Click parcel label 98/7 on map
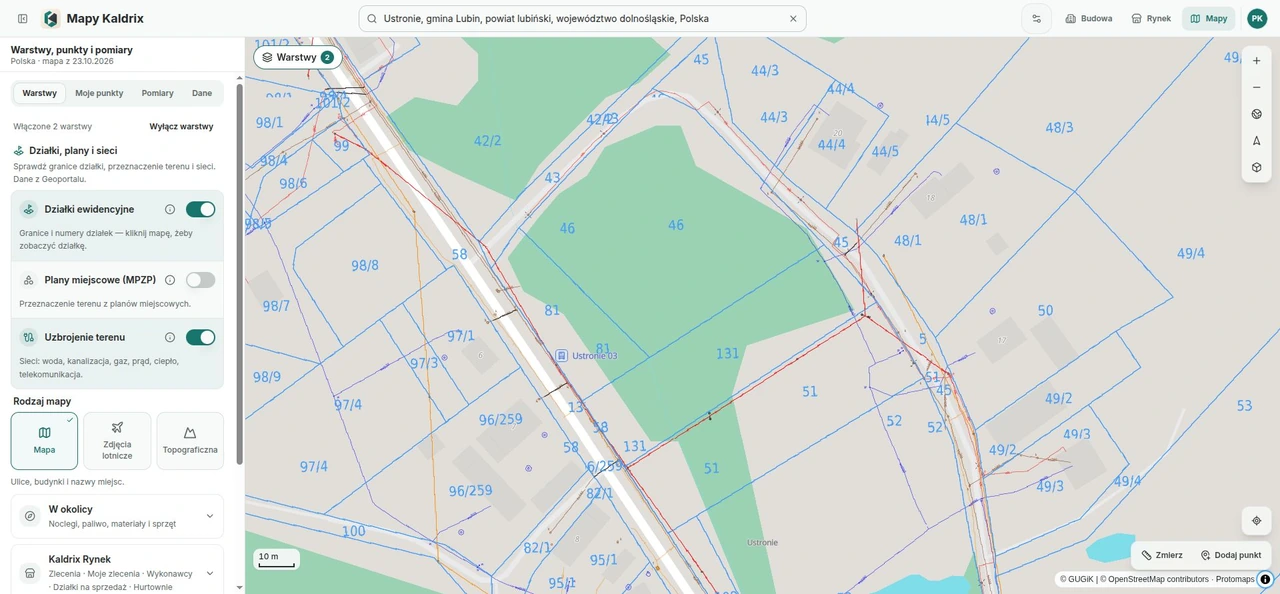1280x594 pixels. (276, 306)
